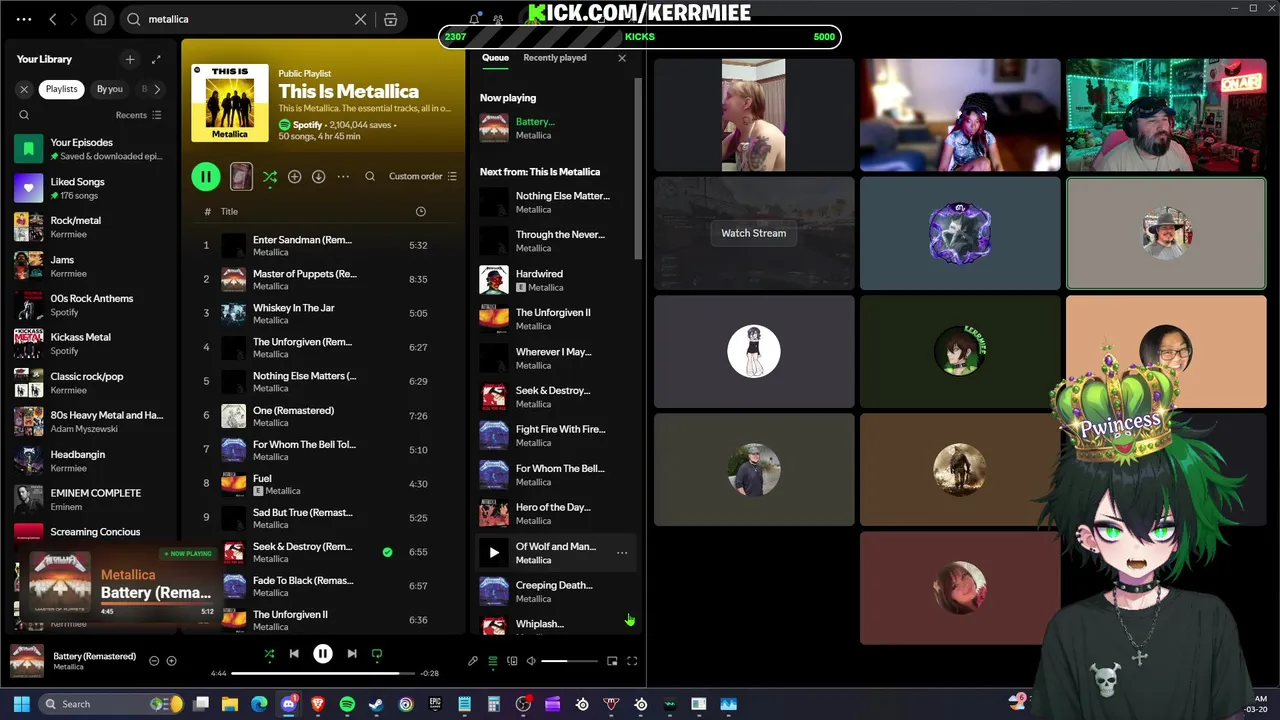Remove Seek & Destroy from Liked green check
The width and height of the screenshot is (1280, 720).
click(387, 552)
